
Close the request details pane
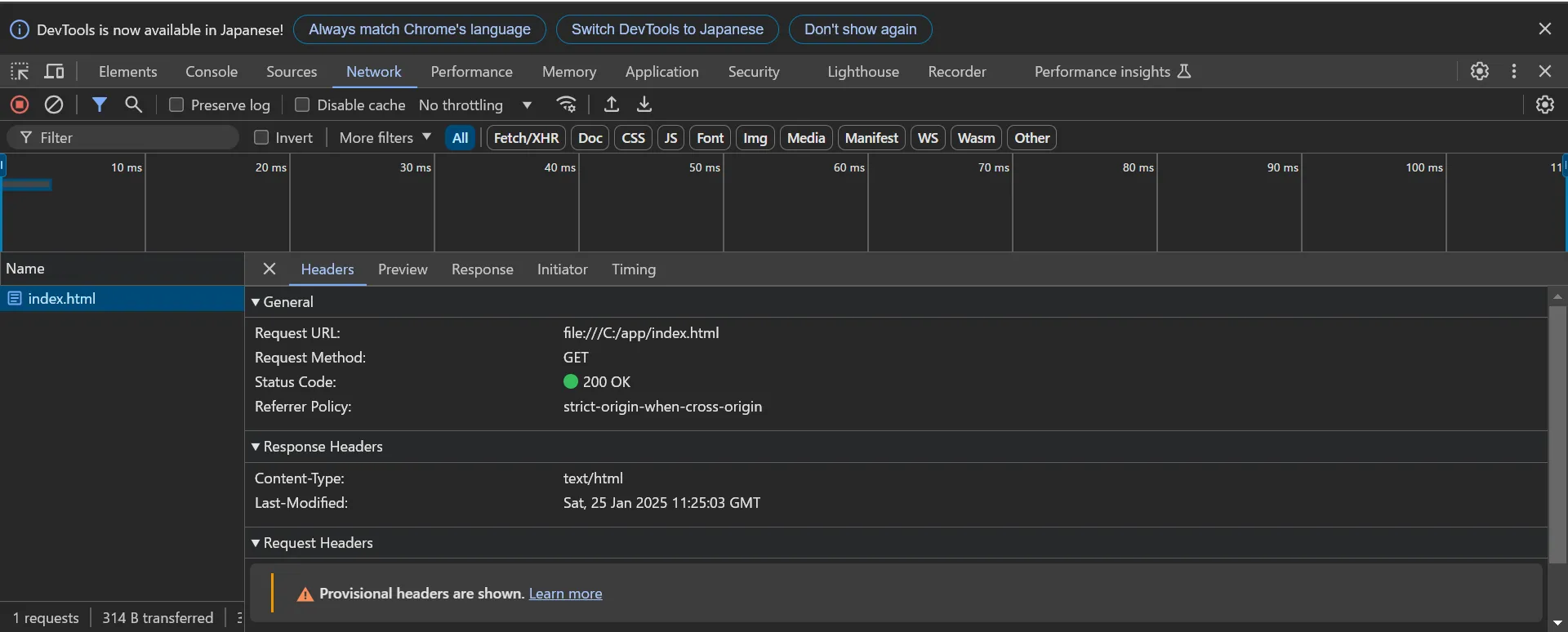point(269,269)
